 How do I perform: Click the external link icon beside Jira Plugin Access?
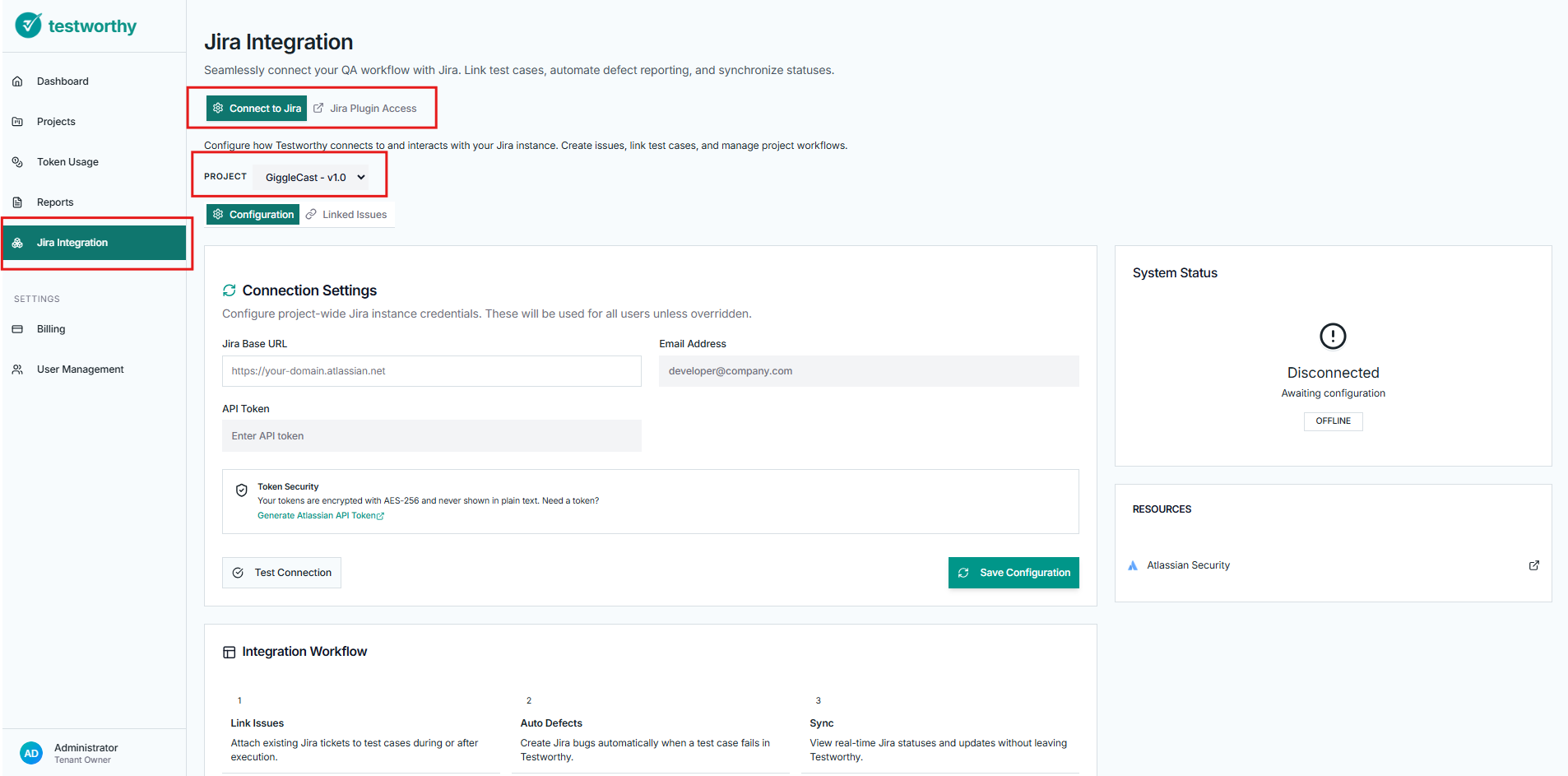click(x=318, y=108)
